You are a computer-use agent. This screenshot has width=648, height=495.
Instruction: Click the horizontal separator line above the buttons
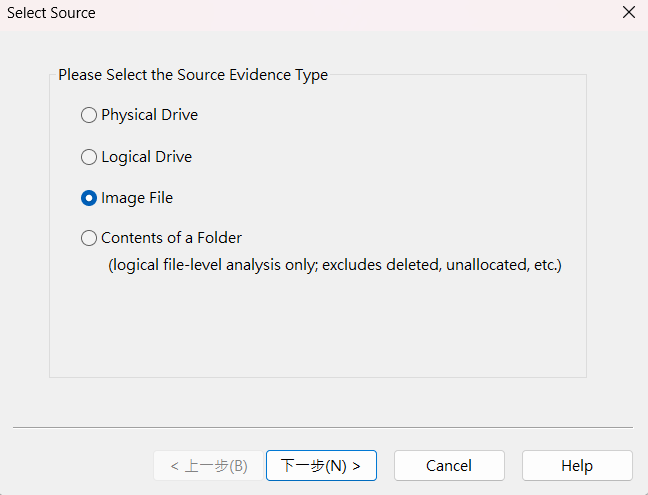coord(322,427)
